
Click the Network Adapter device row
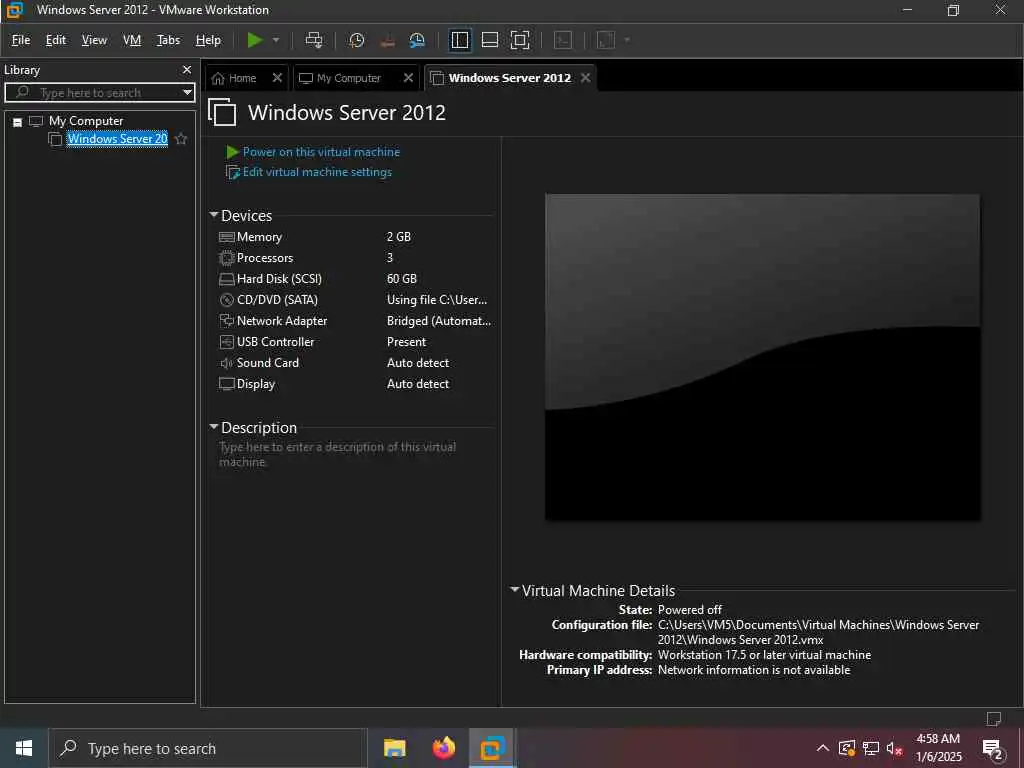click(x=355, y=321)
